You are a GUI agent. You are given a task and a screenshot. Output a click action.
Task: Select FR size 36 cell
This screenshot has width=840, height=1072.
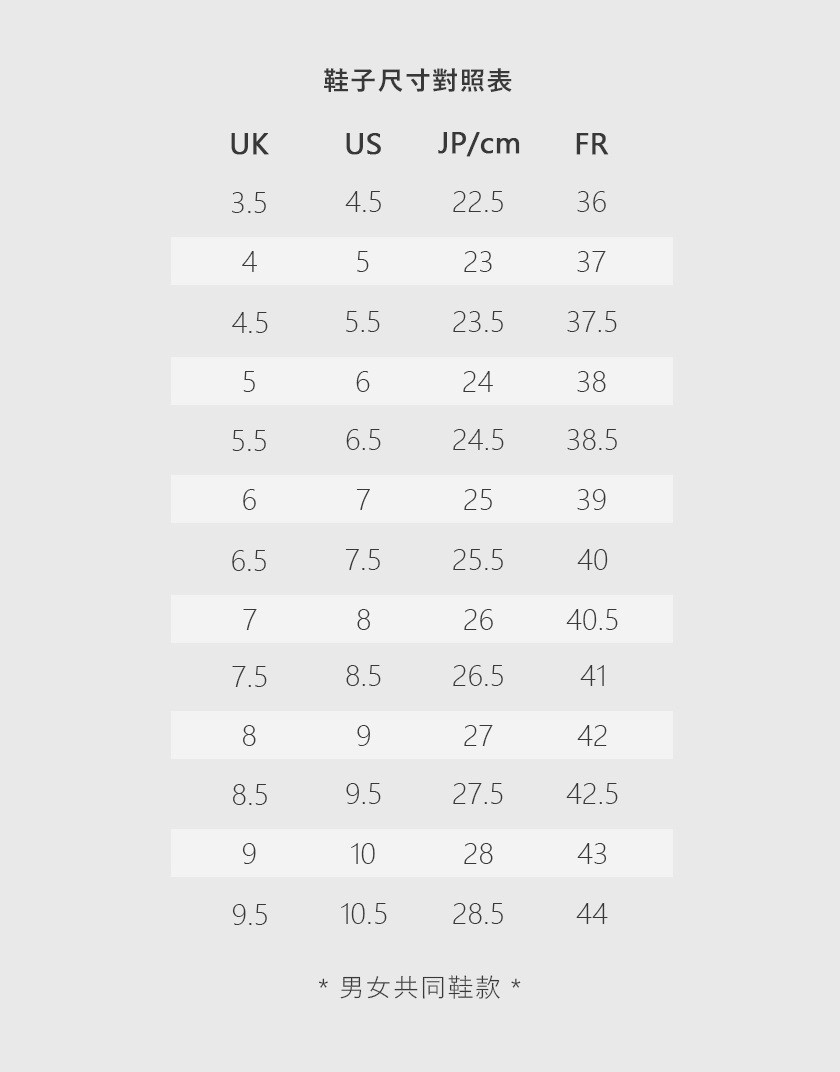[x=591, y=202]
